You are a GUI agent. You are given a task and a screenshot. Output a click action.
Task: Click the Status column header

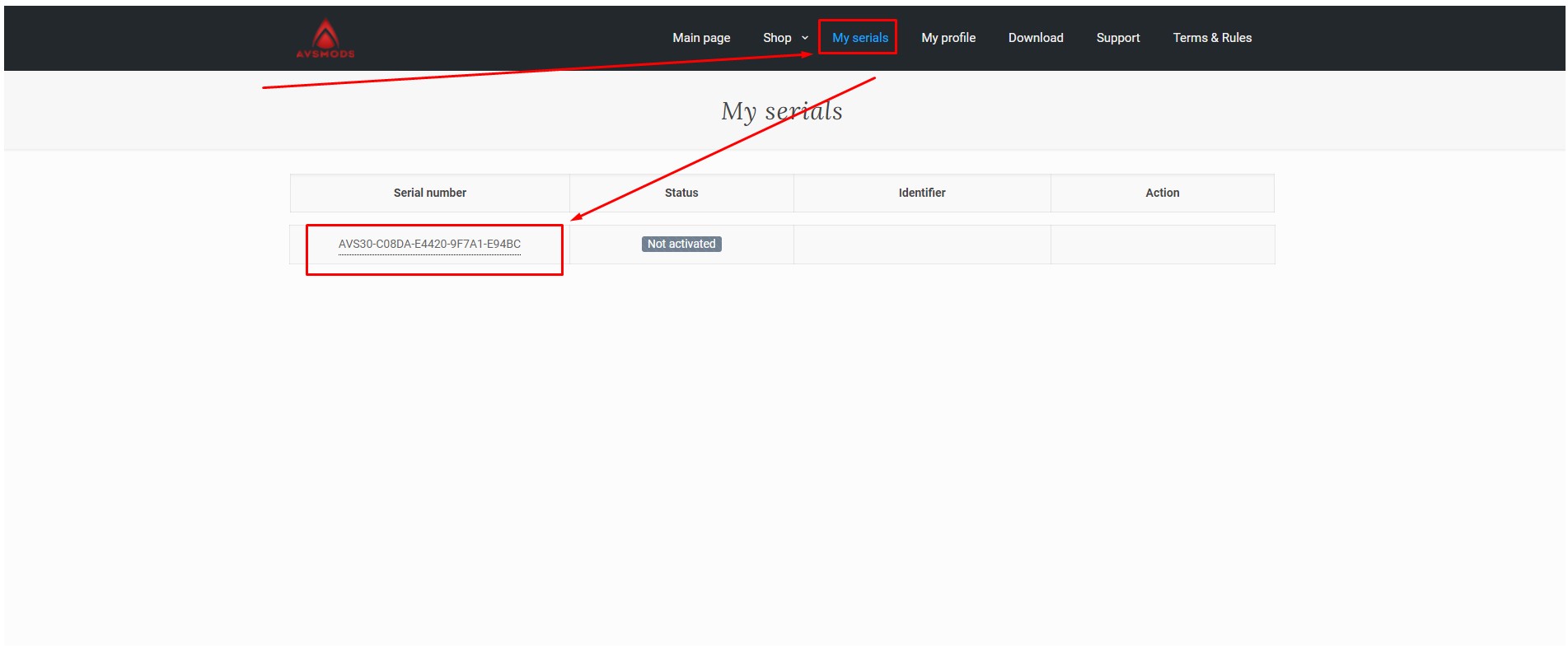(x=681, y=193)
